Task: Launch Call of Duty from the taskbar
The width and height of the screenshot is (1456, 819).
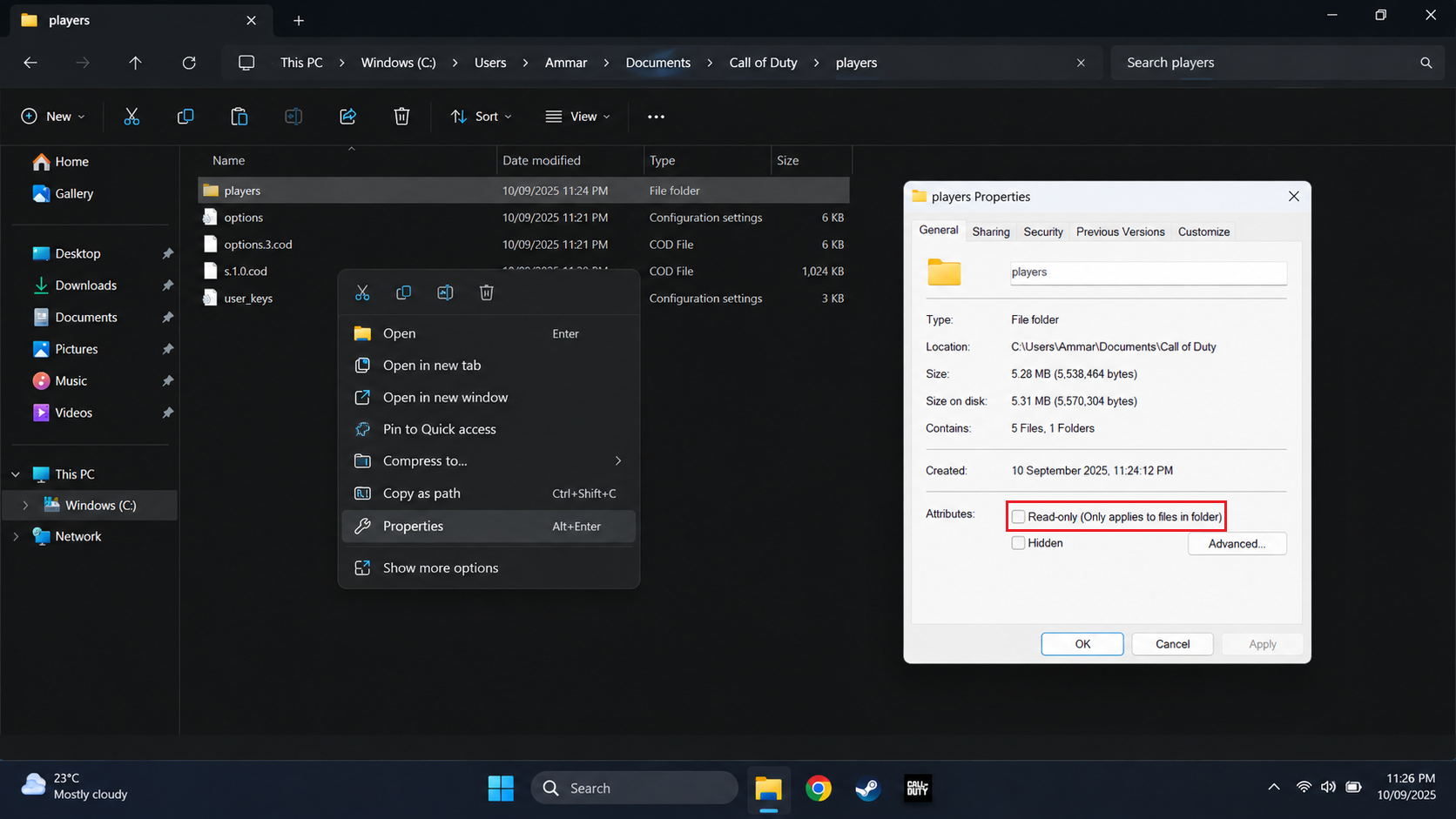Action: coord(917,789)
